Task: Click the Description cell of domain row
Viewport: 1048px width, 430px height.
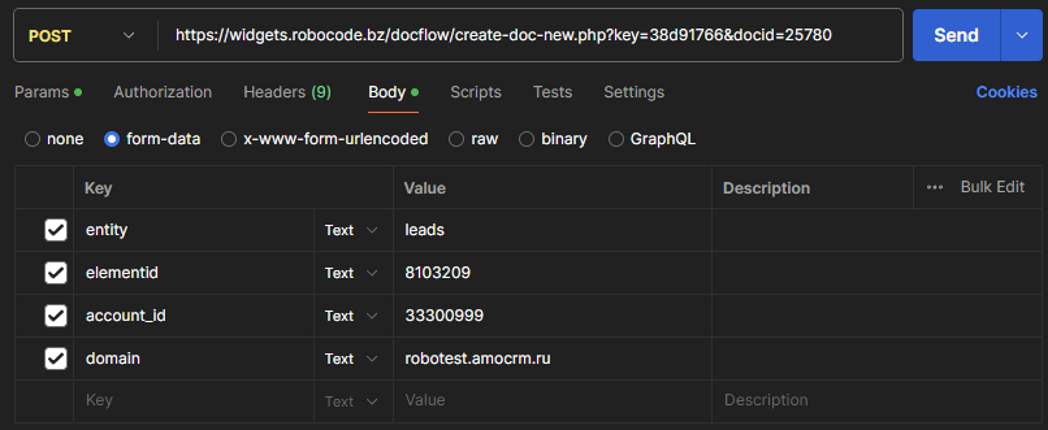Action: point(877,358)
